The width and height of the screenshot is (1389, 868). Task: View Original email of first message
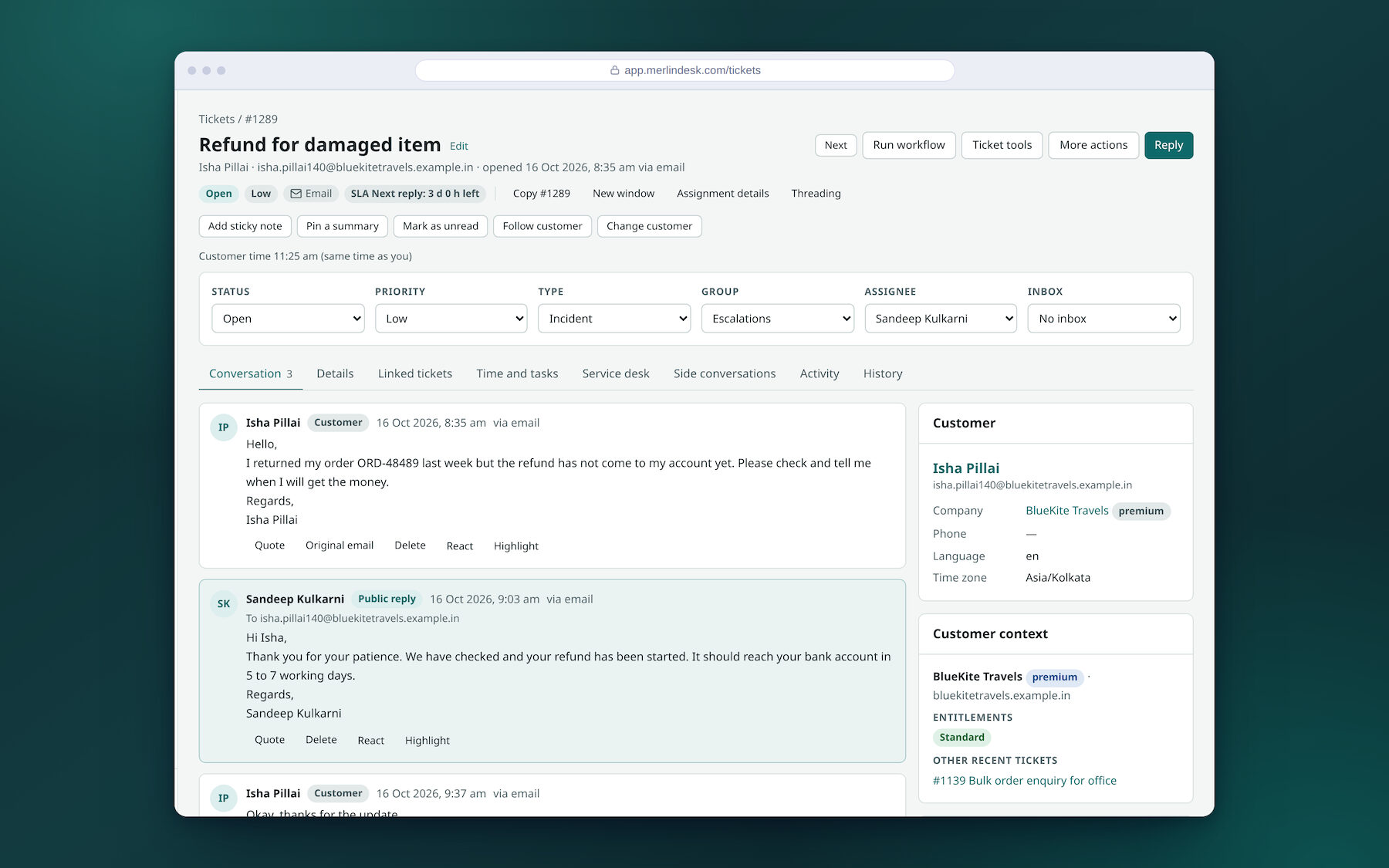click(x=340, y=545)
